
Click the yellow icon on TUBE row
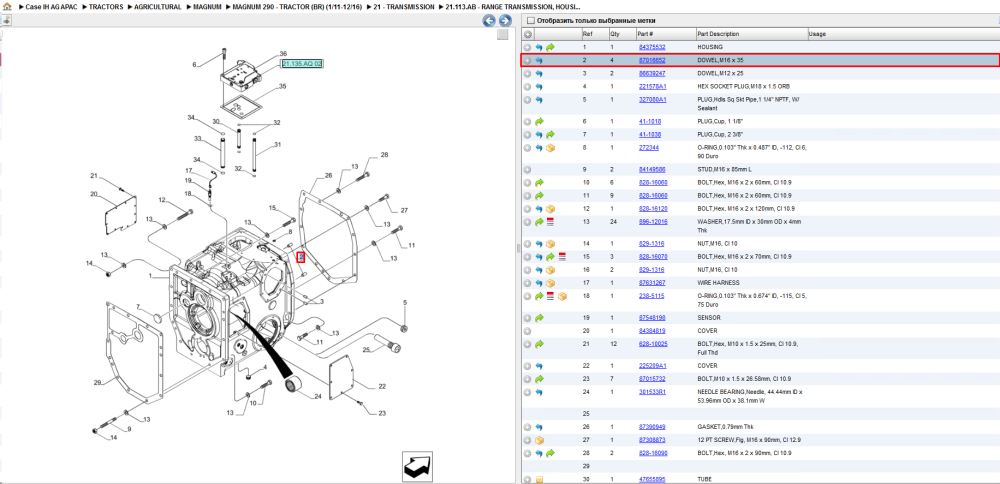539,480
